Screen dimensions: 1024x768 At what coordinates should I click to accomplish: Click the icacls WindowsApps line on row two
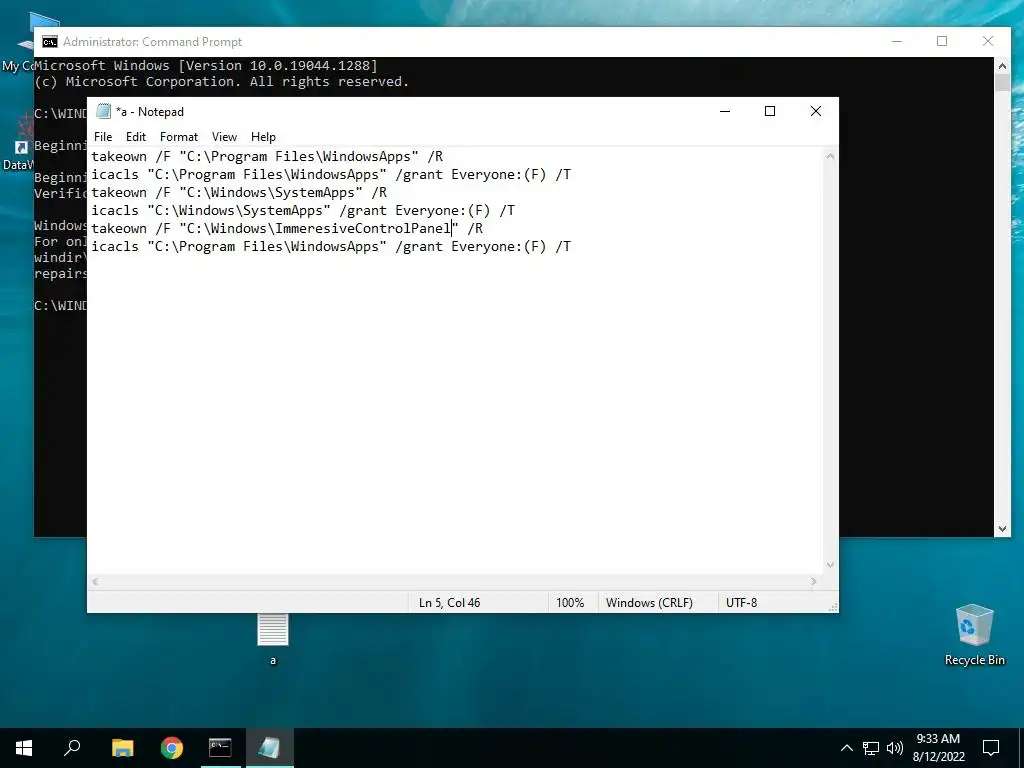tap(331, 174)
